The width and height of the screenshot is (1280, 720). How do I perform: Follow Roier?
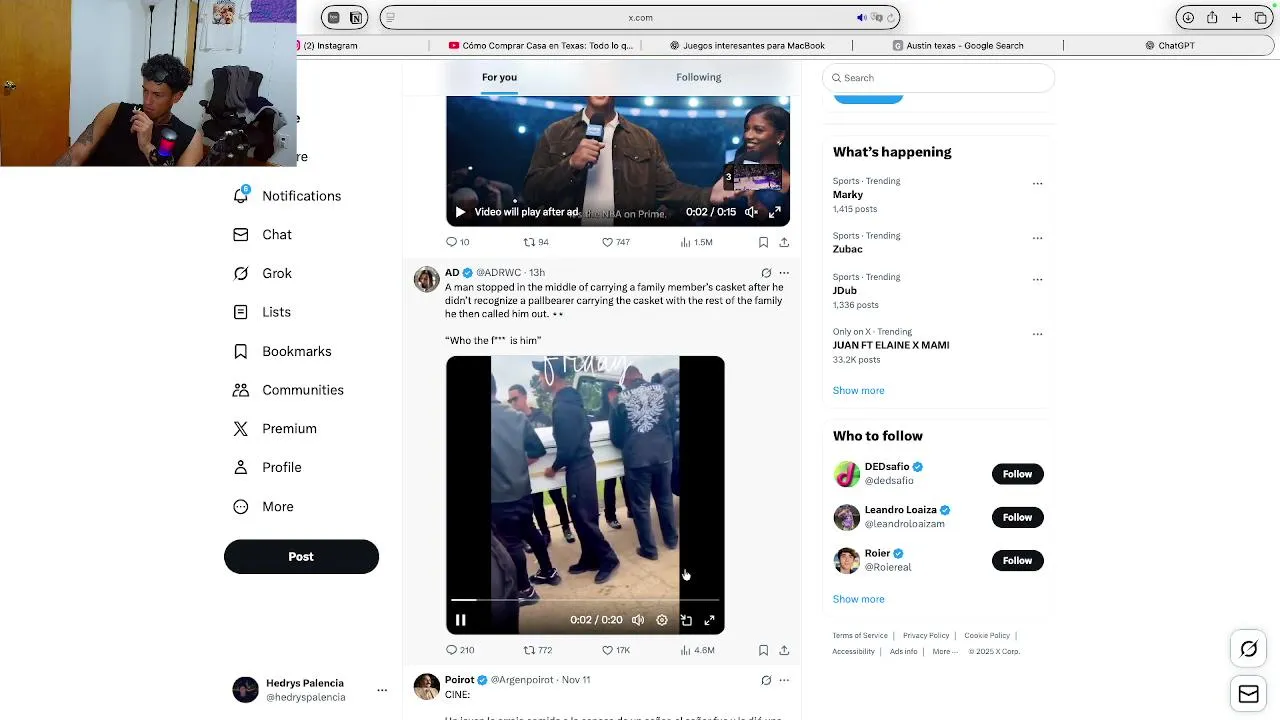click(x=1017, y=560)
